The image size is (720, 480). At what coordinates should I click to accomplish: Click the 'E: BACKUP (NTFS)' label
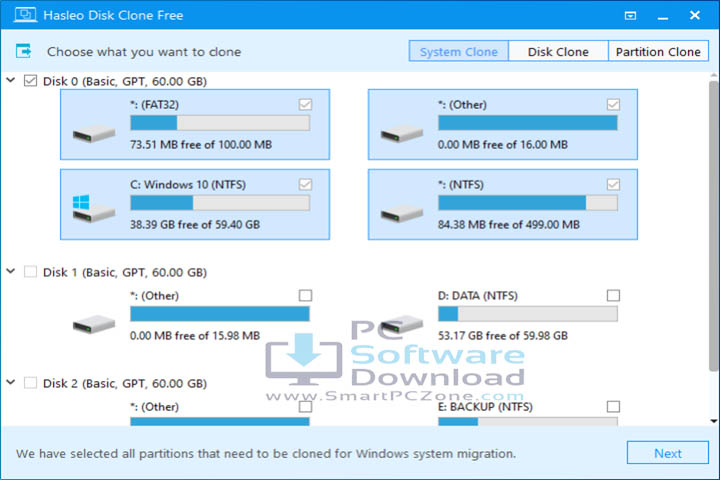[485, 407]
